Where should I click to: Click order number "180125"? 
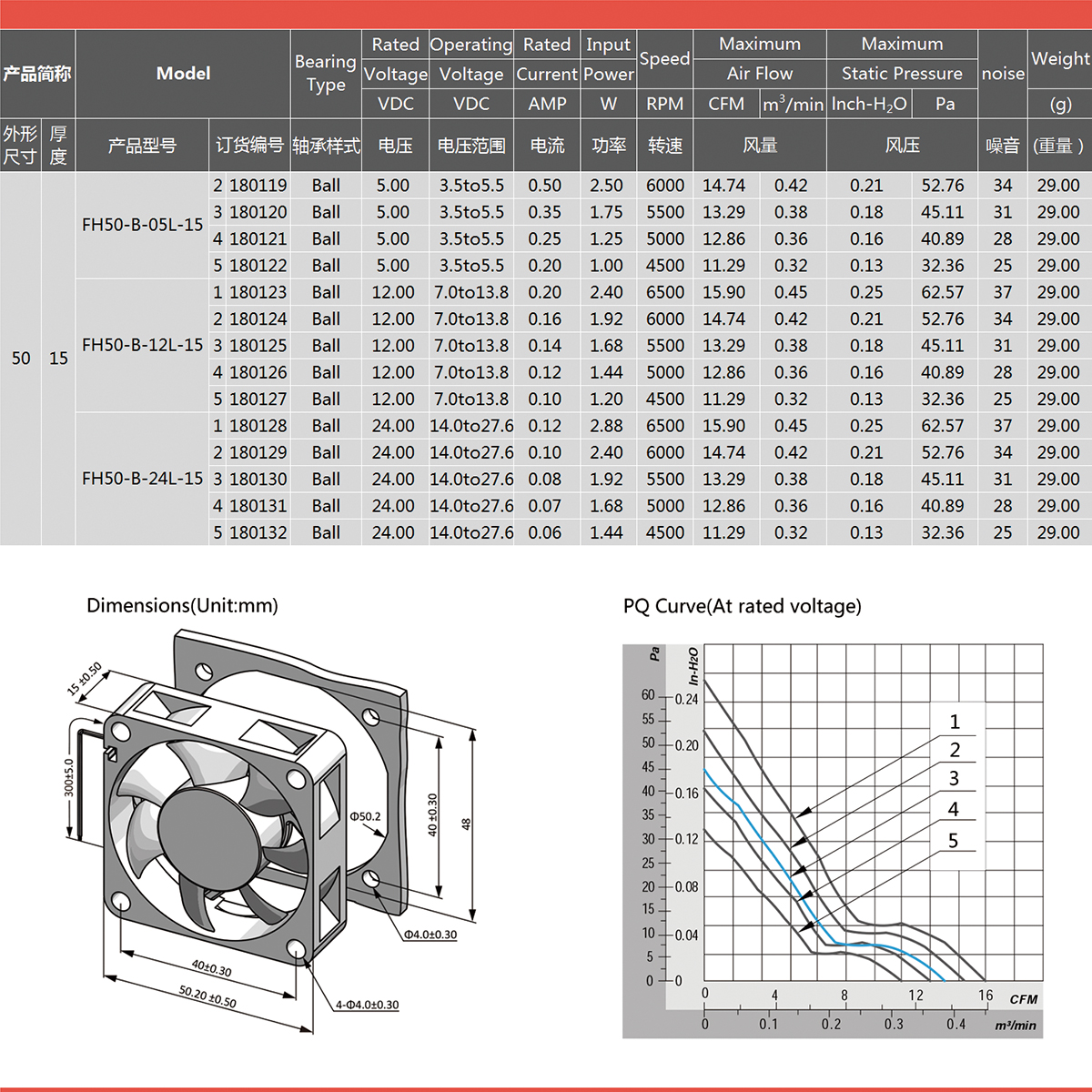coord(258,346)
